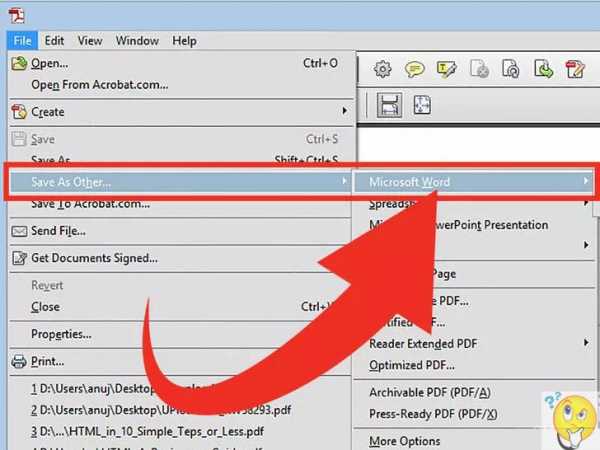This screenshot has width=600, height=450.
Task: Click the Open folder icon
Action: 19,63
